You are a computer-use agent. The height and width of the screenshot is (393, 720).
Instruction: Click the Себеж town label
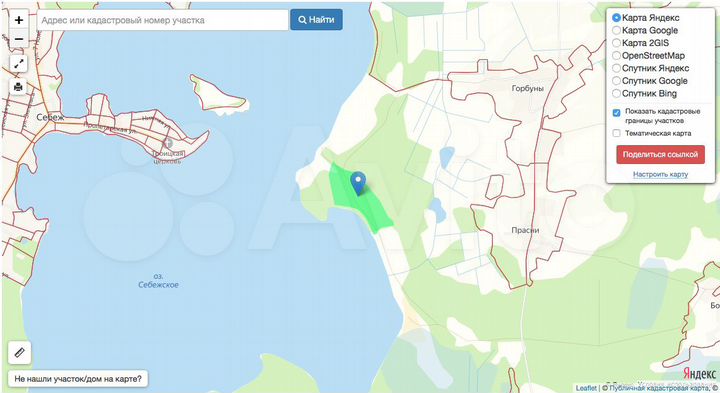click(50, 118)
